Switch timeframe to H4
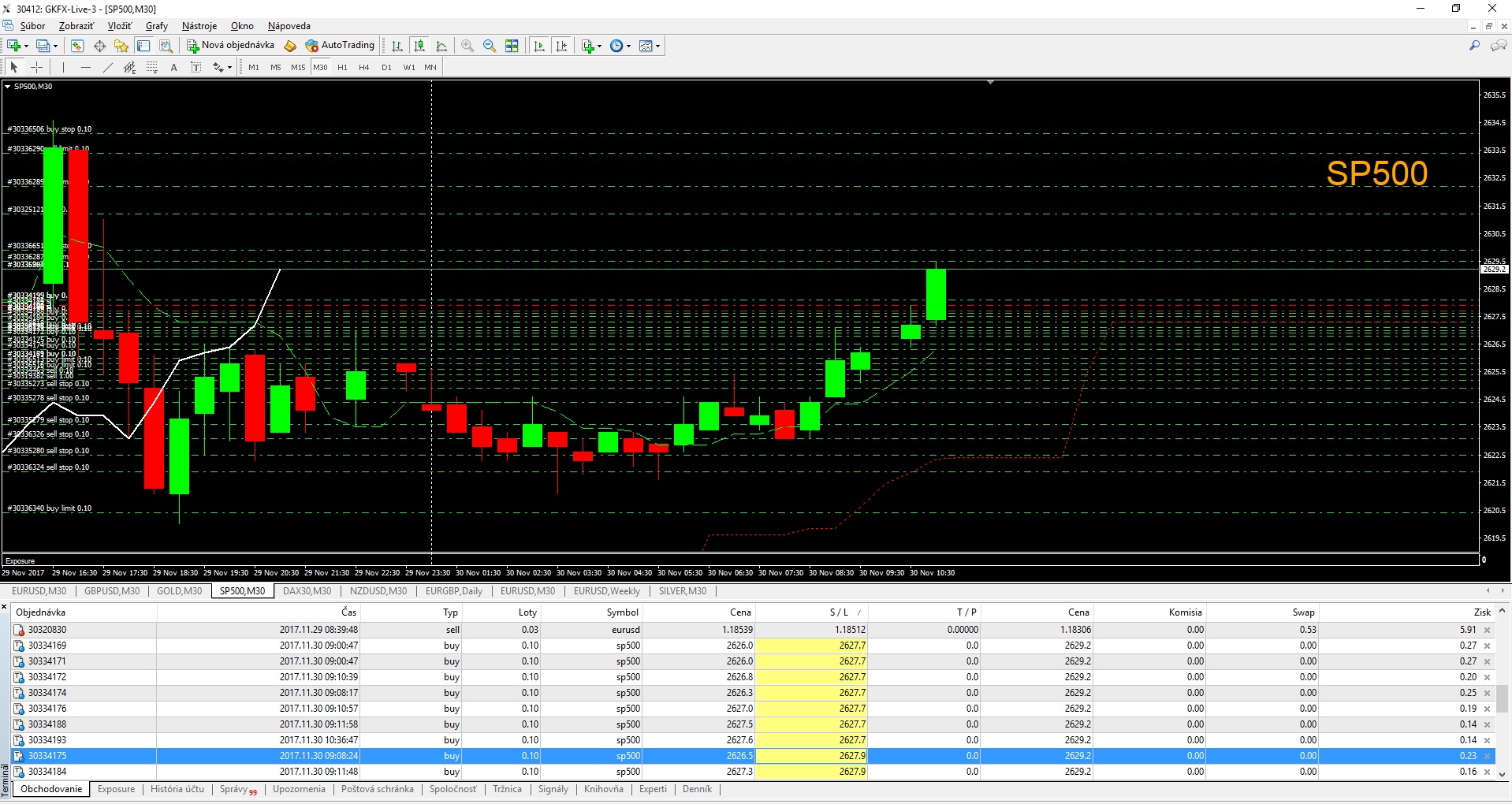The width and height of the screenshot is (1512, 804). point(364,67)
